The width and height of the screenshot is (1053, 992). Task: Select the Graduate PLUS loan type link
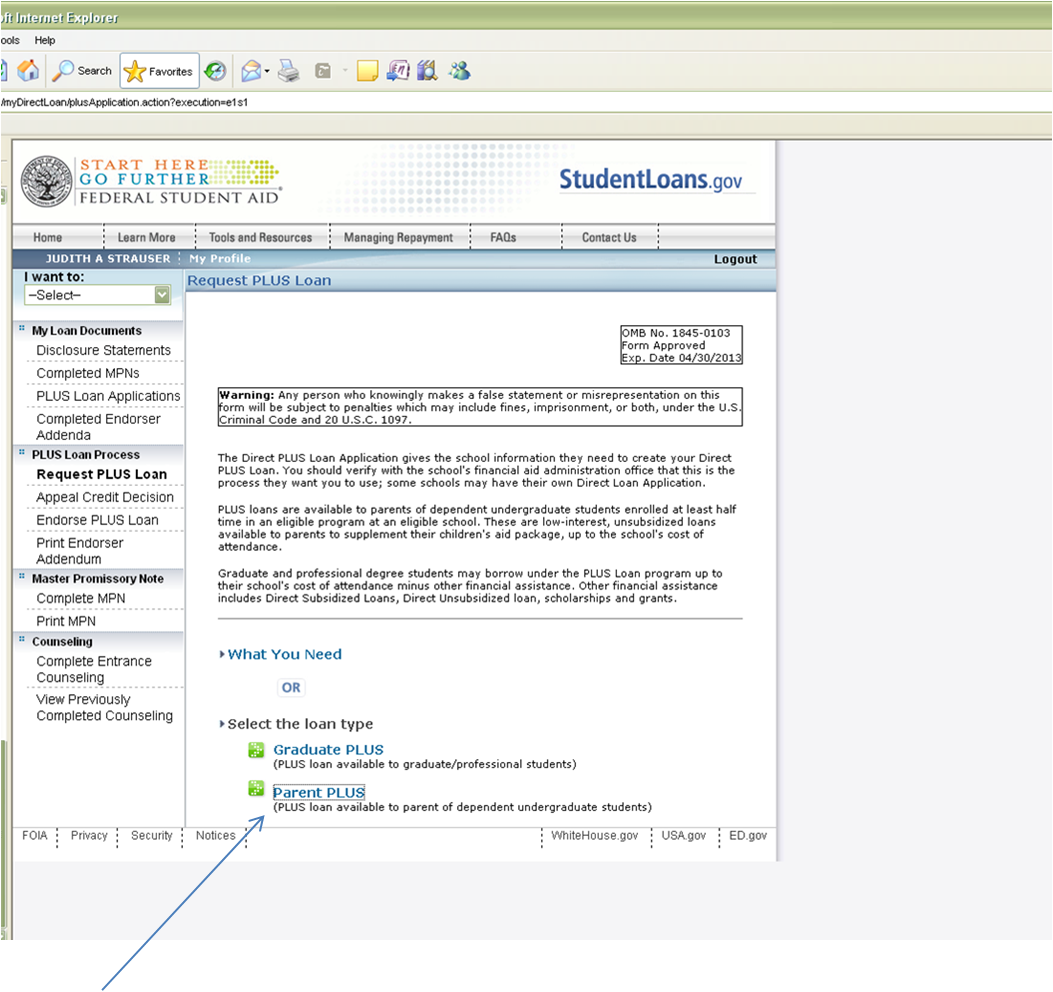coord(328,750)
